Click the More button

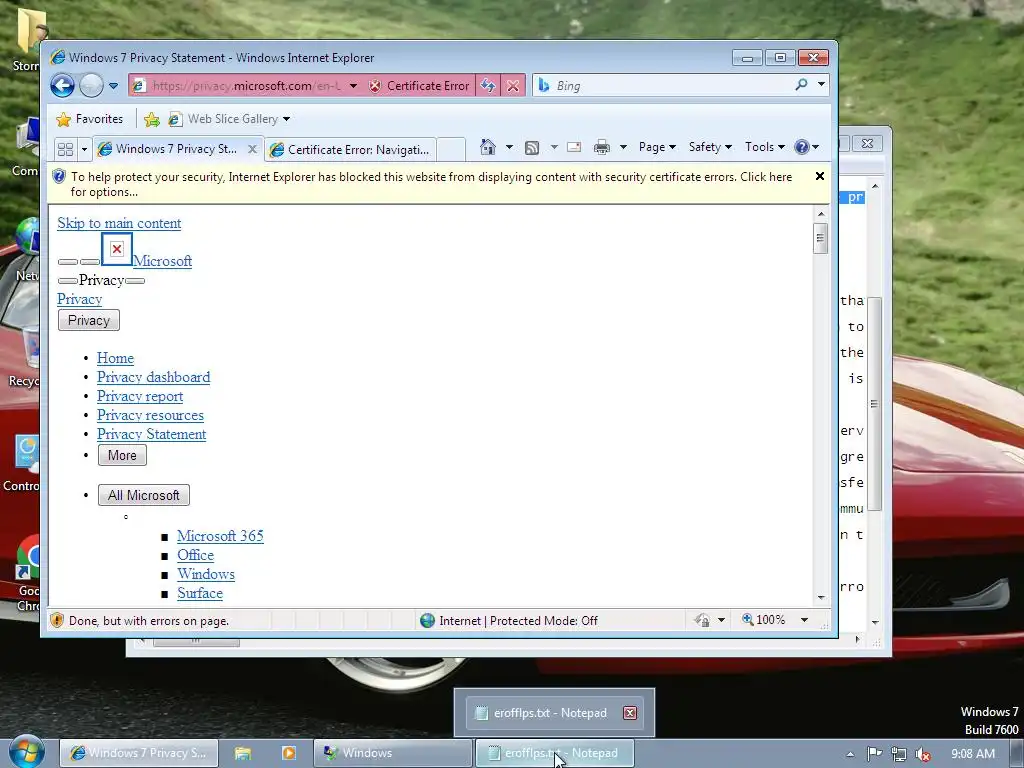[122, 455]
